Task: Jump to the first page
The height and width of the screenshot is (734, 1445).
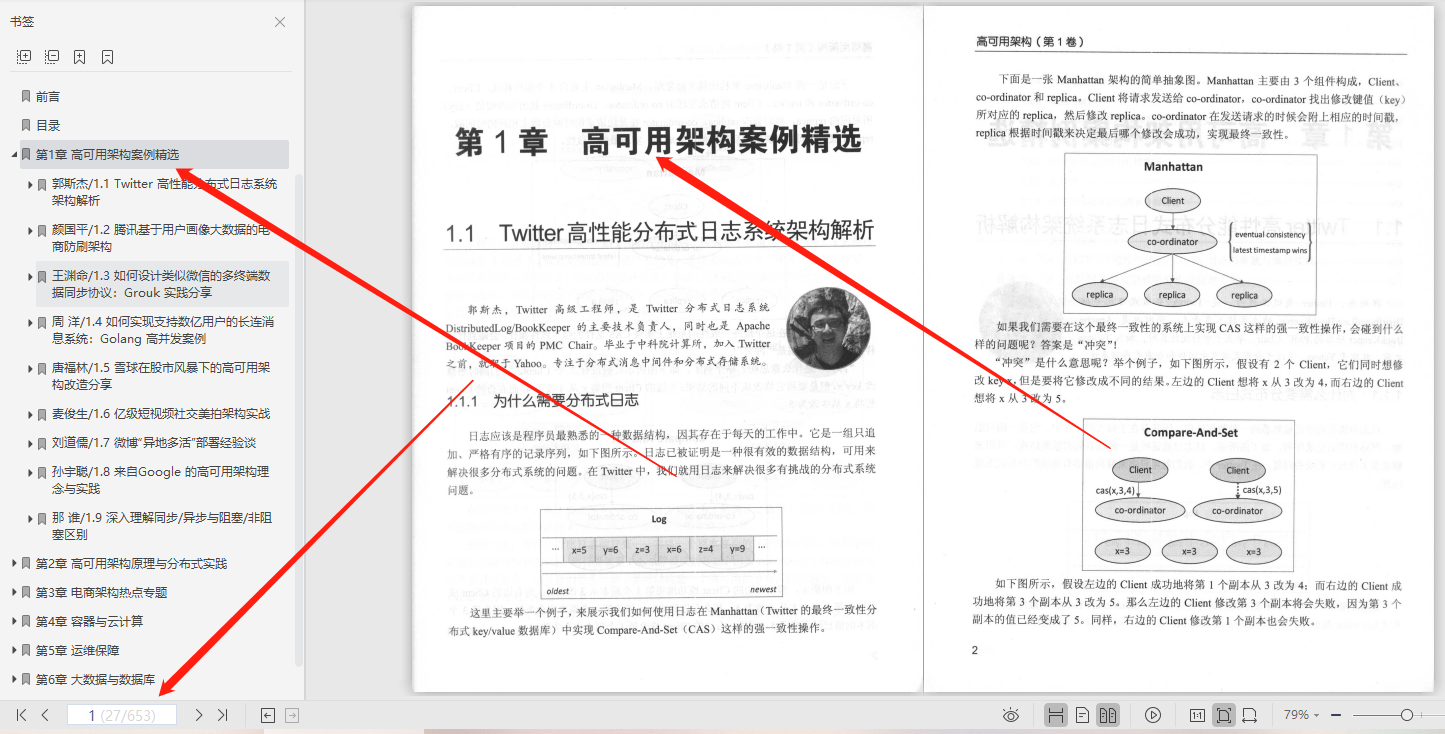Action: tap(21, 715)
